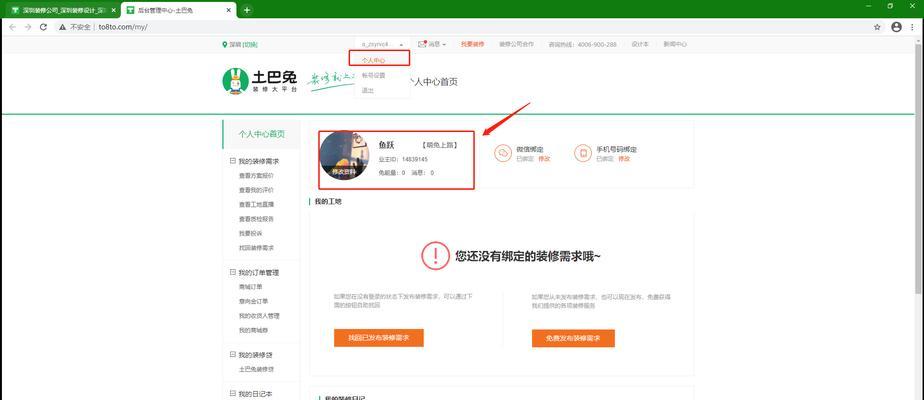Select the 后台管理中心-土巴兔 browser tab
Screen dimensions: 924x400
(x=178, y=11)
